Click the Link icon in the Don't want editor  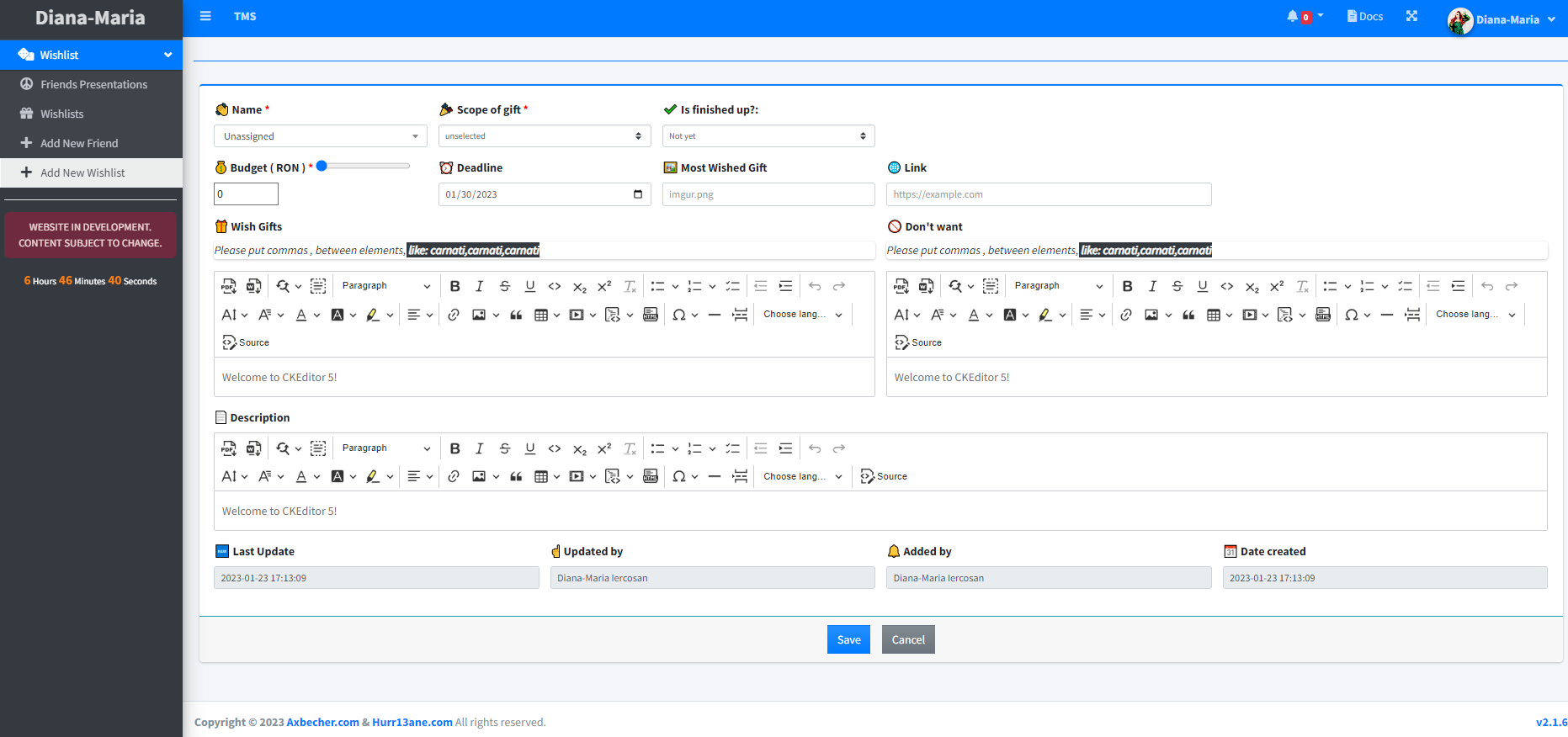[x=1126, y=315]
